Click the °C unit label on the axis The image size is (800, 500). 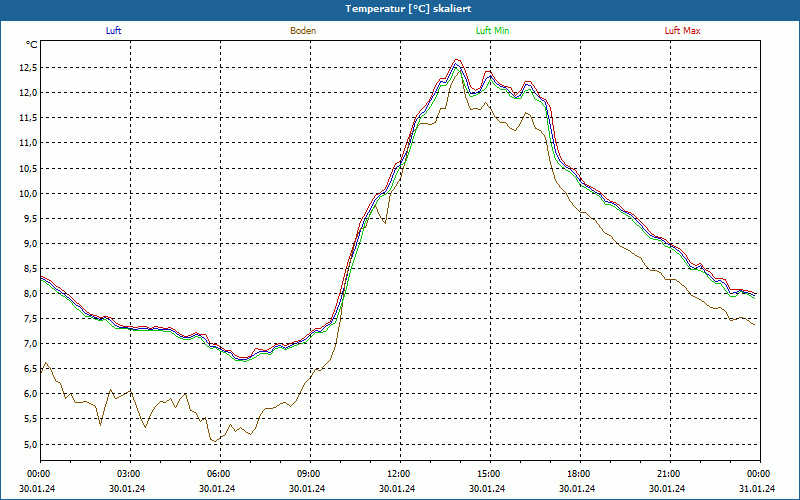(32, 45)
